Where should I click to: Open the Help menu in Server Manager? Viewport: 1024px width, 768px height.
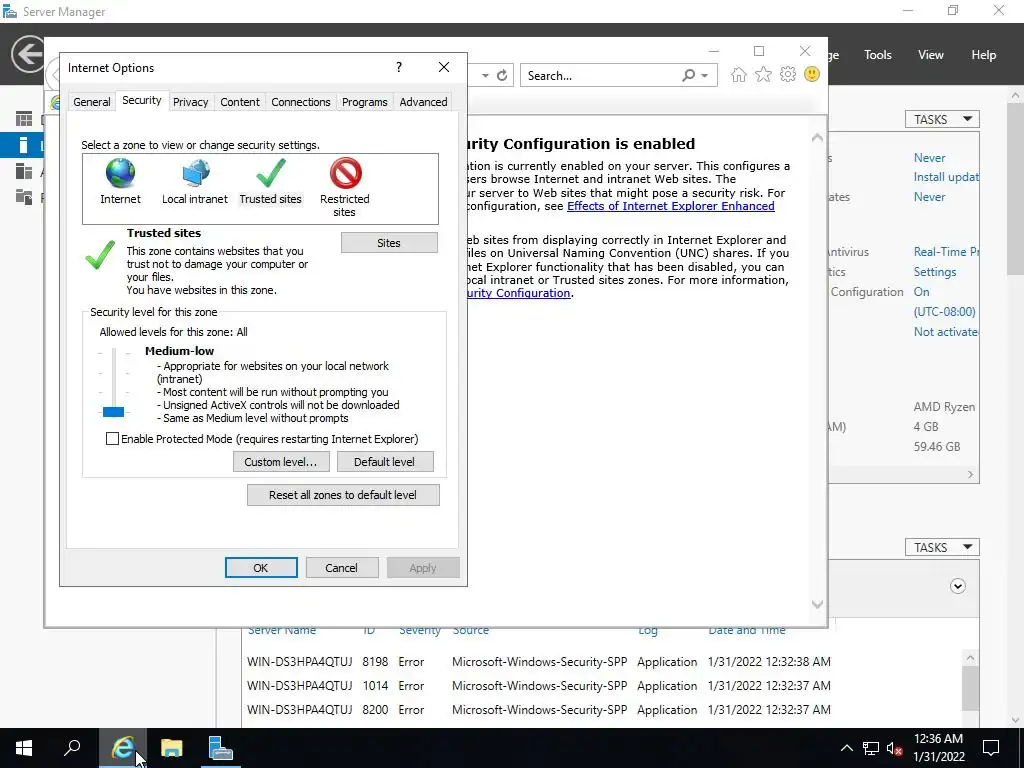[984, 55]
